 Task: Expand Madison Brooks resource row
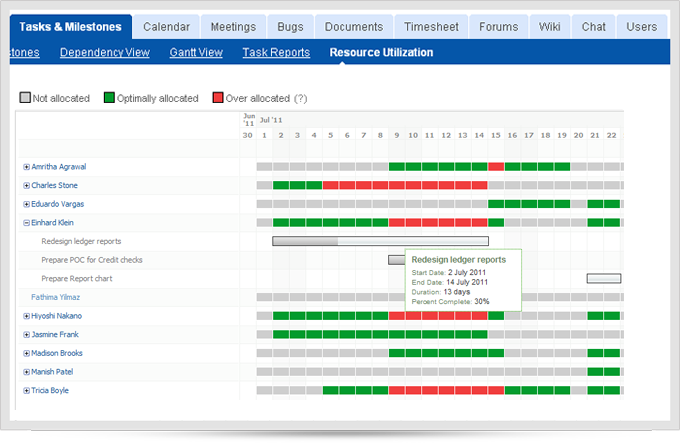26,353
